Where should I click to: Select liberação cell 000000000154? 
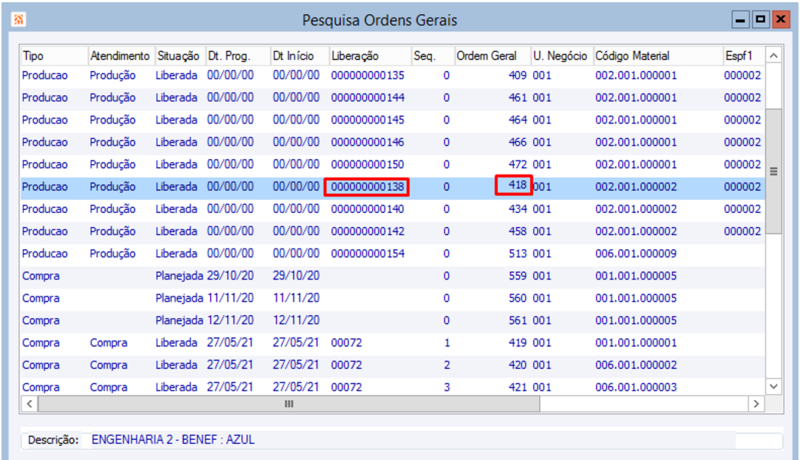(x=367, y=253)
